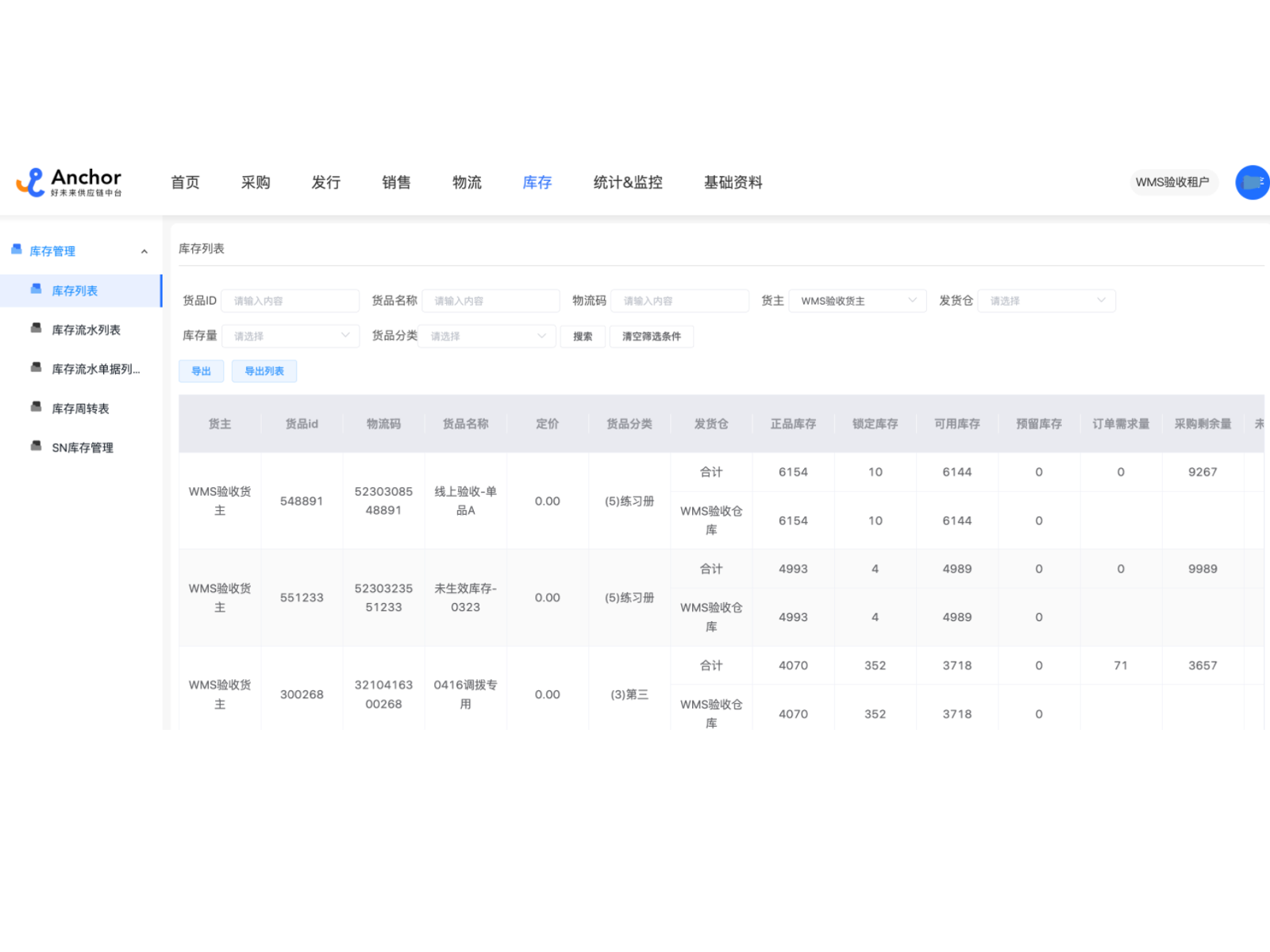Image resolution: width=1270 pixels, height=952 pixels.
Task: Click the 采购剩余量 value 3657
Action: [x=1203, y=666]
